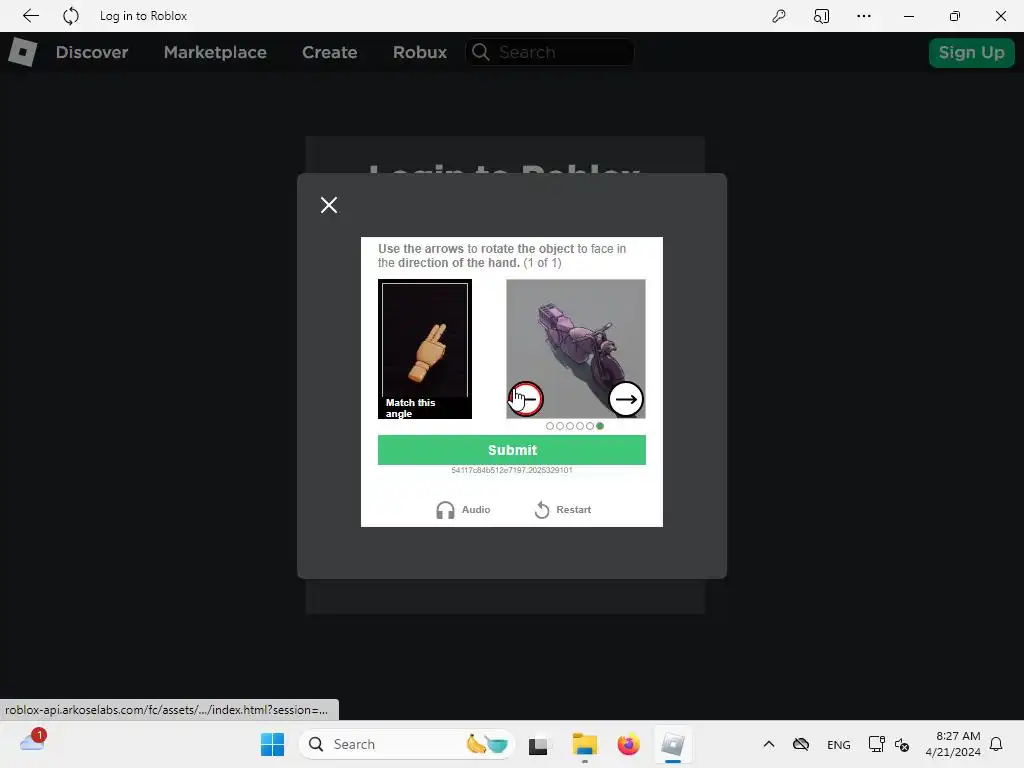The width and height of the screenshot is (1024, 768).
Task: Click the Roblox logo home icon
Action: coord(23,52)
